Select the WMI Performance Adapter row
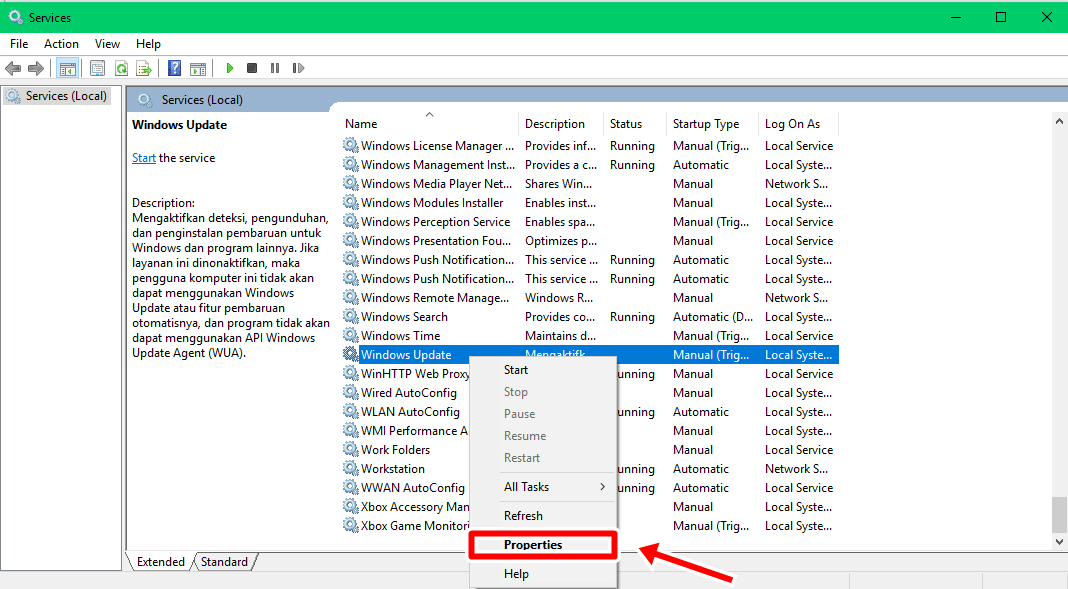Image resolution: width=1068 pixels, height=589 pixels. (x=590, y=430)
